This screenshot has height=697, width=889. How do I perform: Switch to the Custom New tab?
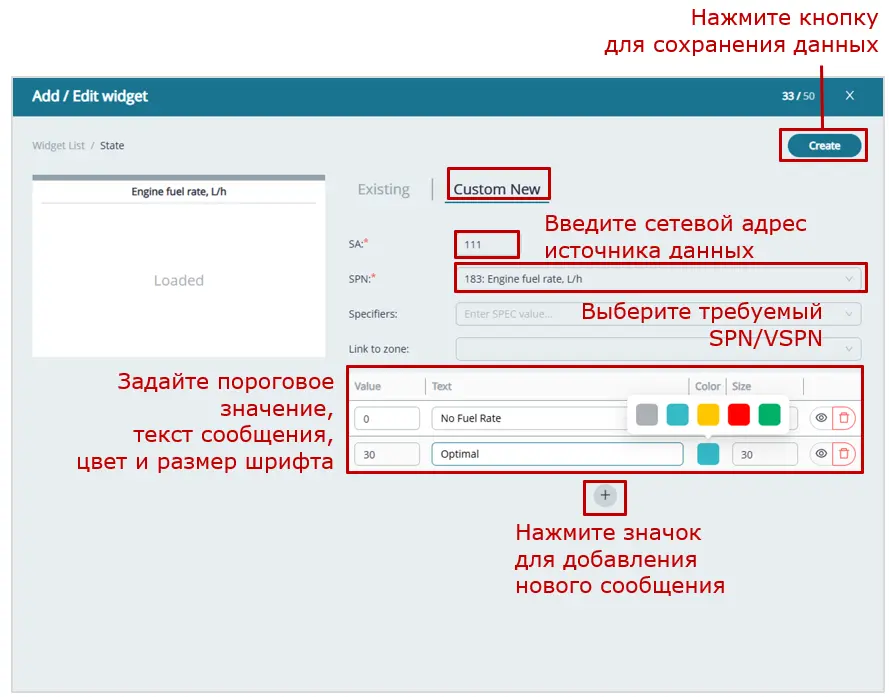[x=497, y=189]
